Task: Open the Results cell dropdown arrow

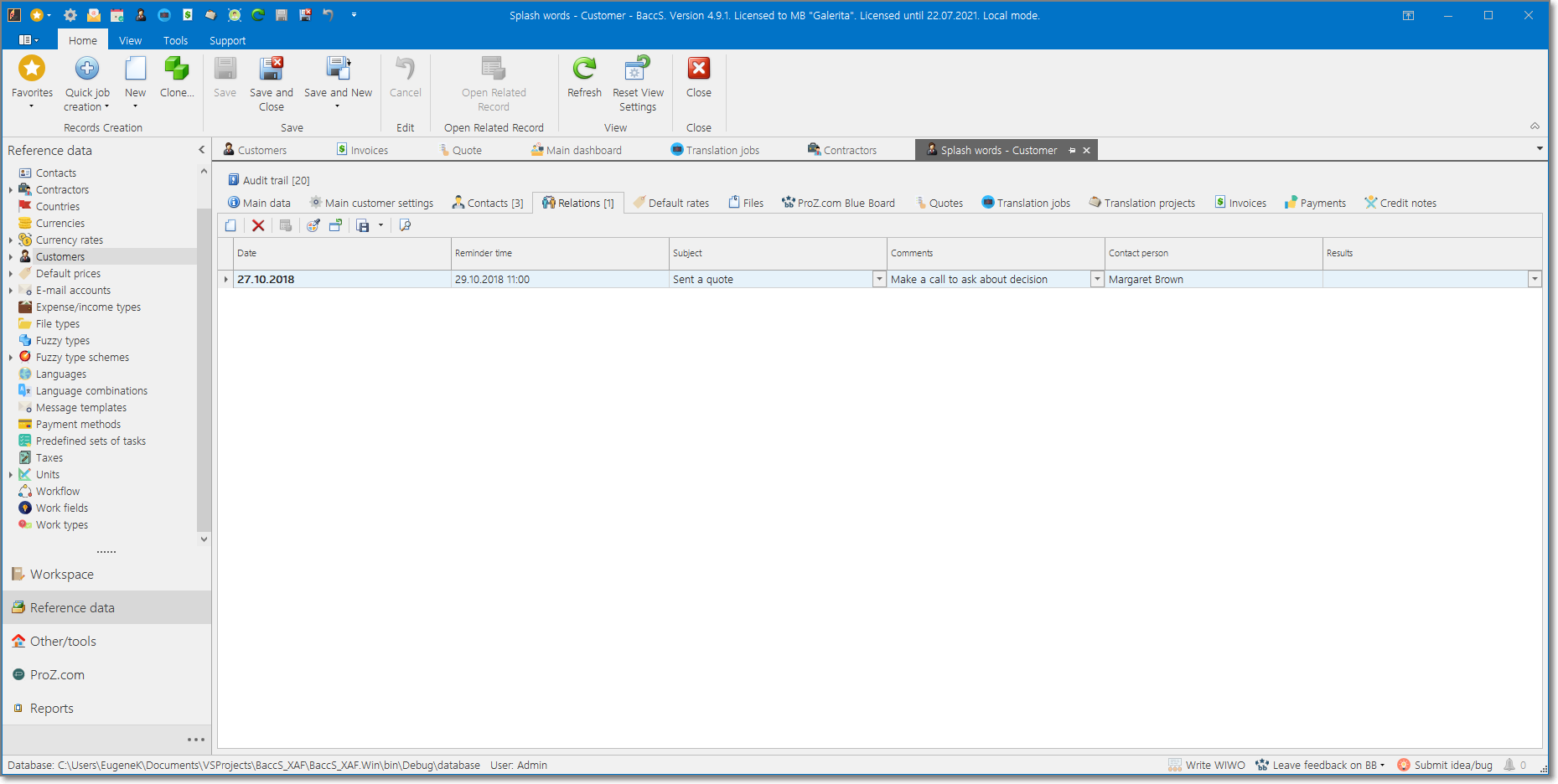Action: coord(1535,280)
